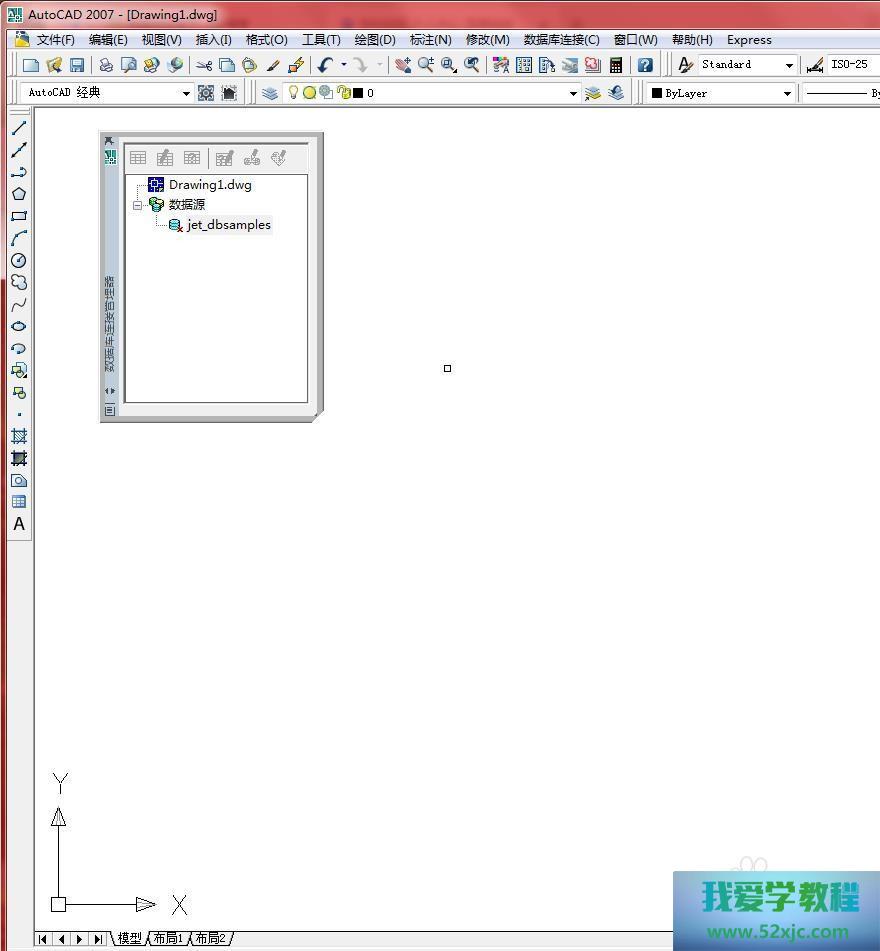Open the 数据库连接(C) menu
880x951 pixels.
tap(561, 40)
